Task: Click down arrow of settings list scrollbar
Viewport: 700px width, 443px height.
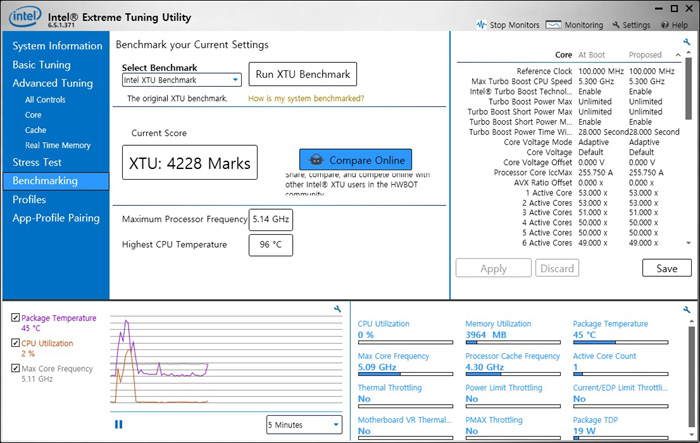Action: coord(688,243)
